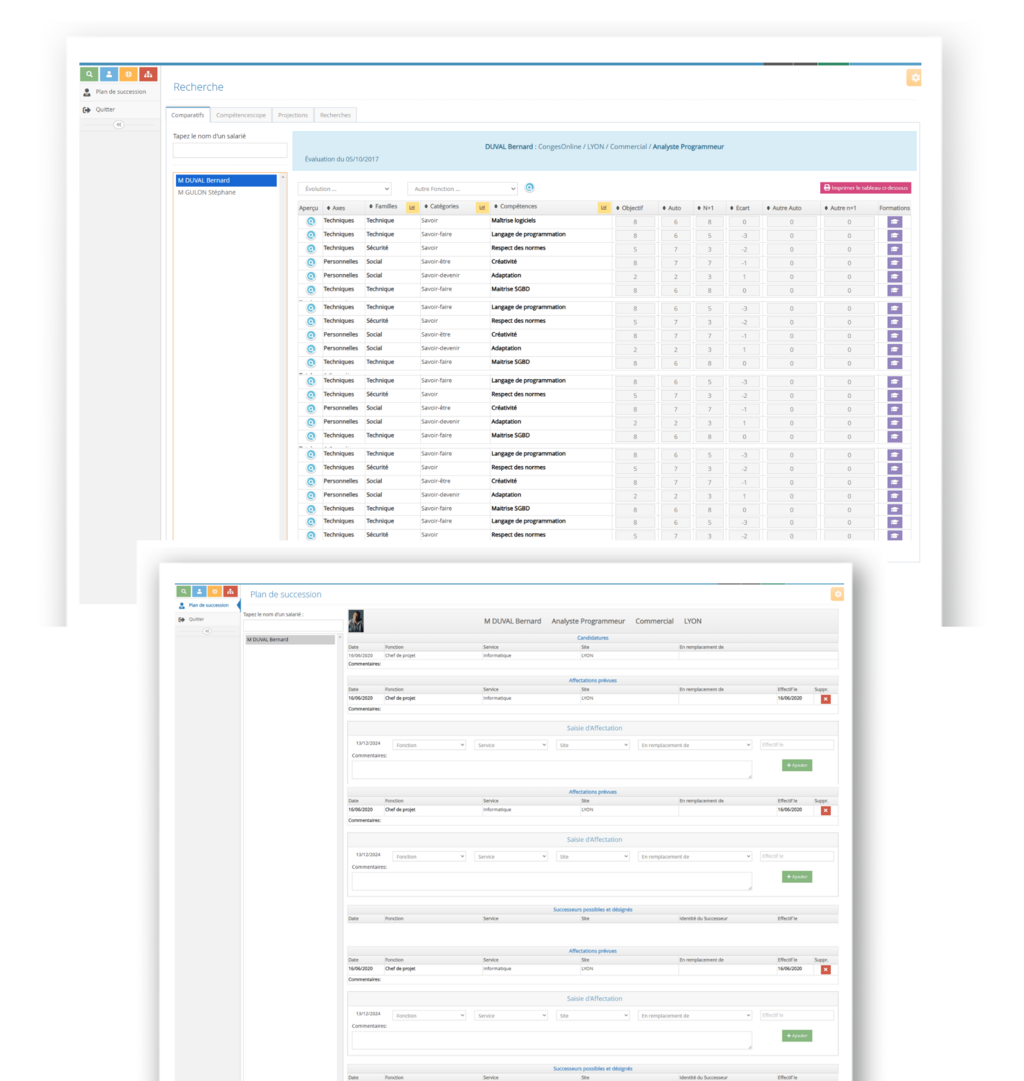Open the Fonction dropdown in first Saisie d'Affectation

point(429,745)
